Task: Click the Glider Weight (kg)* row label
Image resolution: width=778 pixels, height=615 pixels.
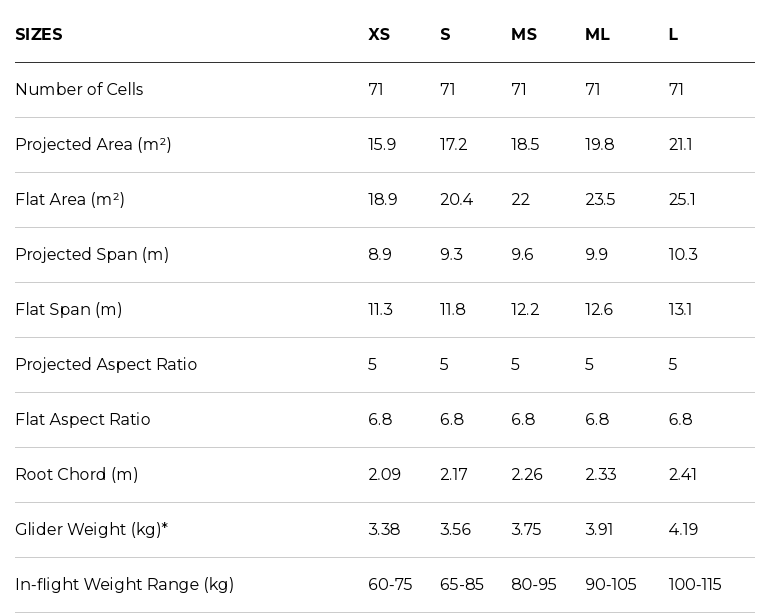Action: click(92, 530)
